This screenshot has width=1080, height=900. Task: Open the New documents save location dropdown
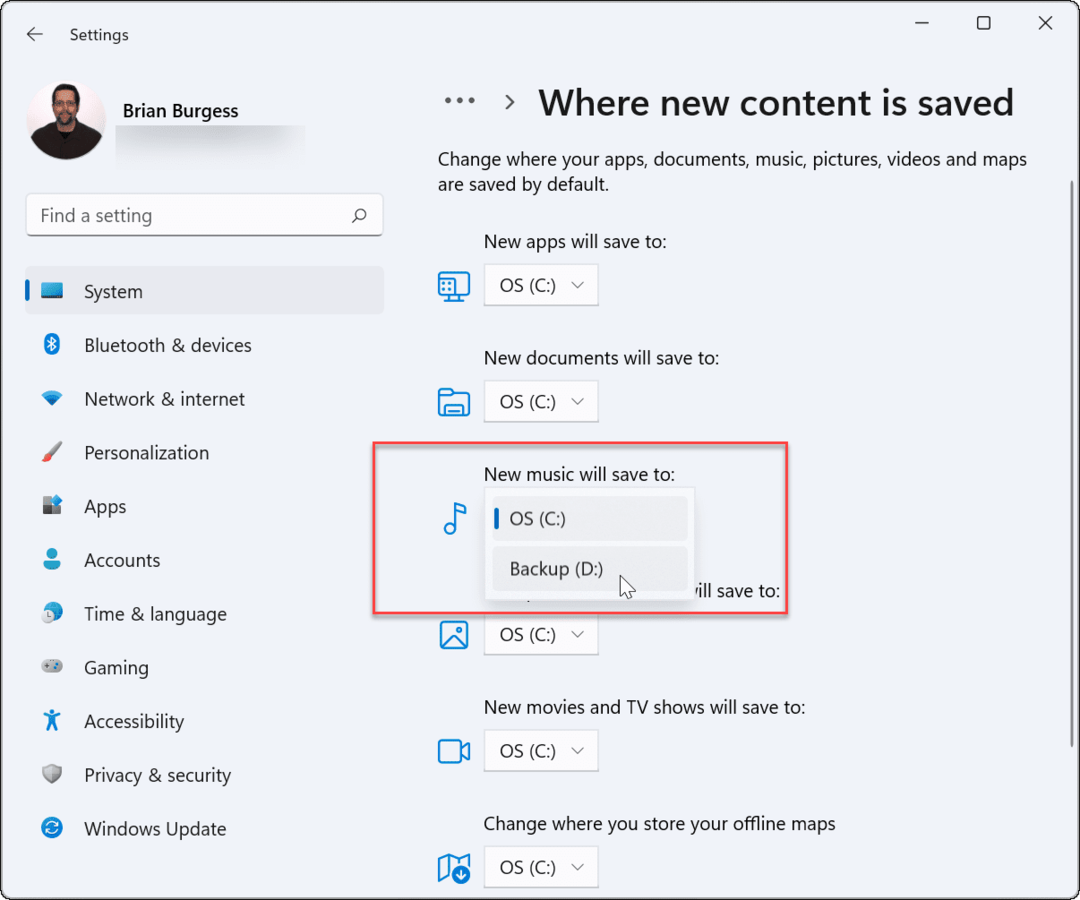(541, 401)
